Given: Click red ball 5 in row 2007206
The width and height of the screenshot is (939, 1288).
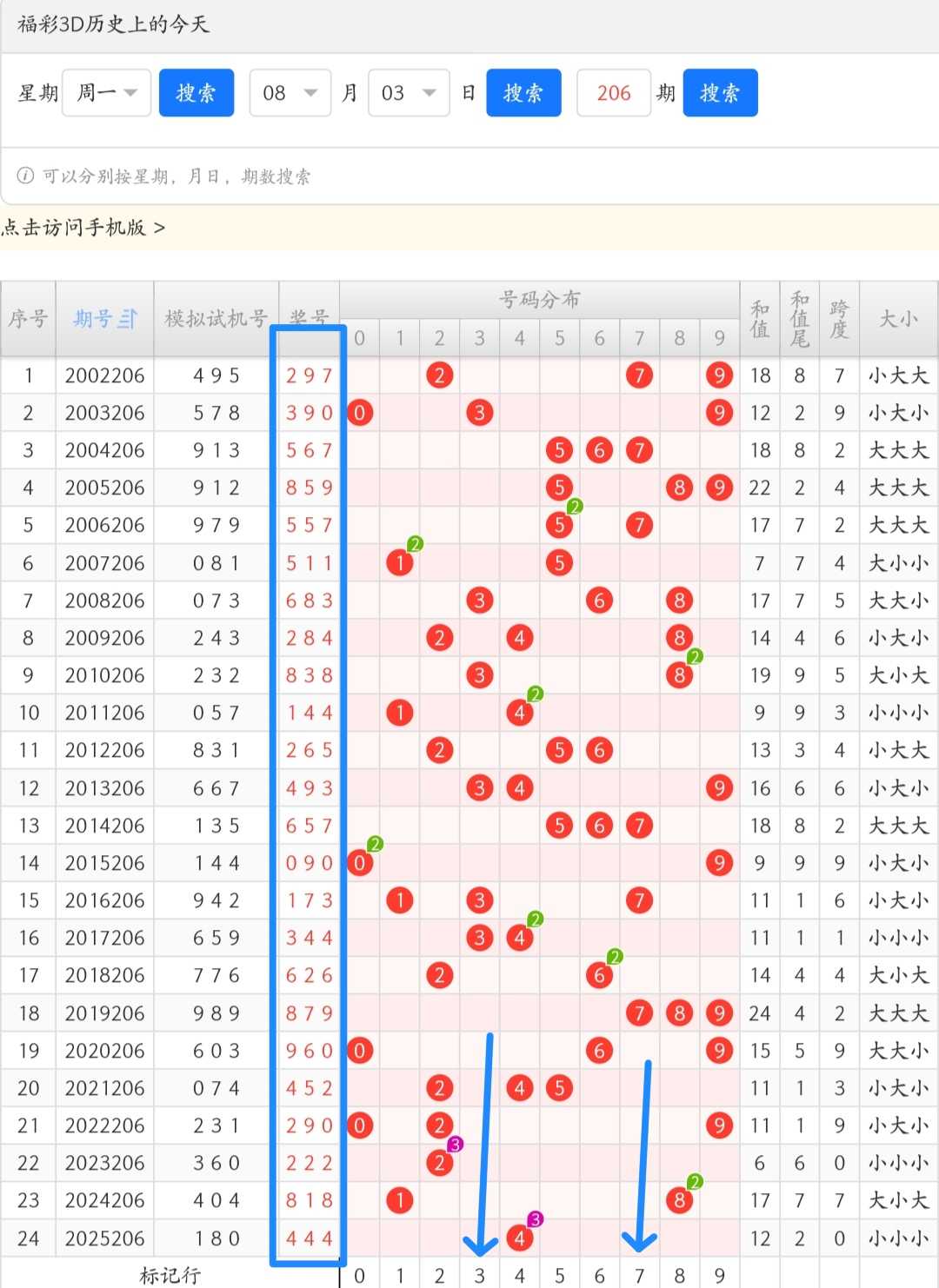Looking at the screenshot, I should pos(559,563).
